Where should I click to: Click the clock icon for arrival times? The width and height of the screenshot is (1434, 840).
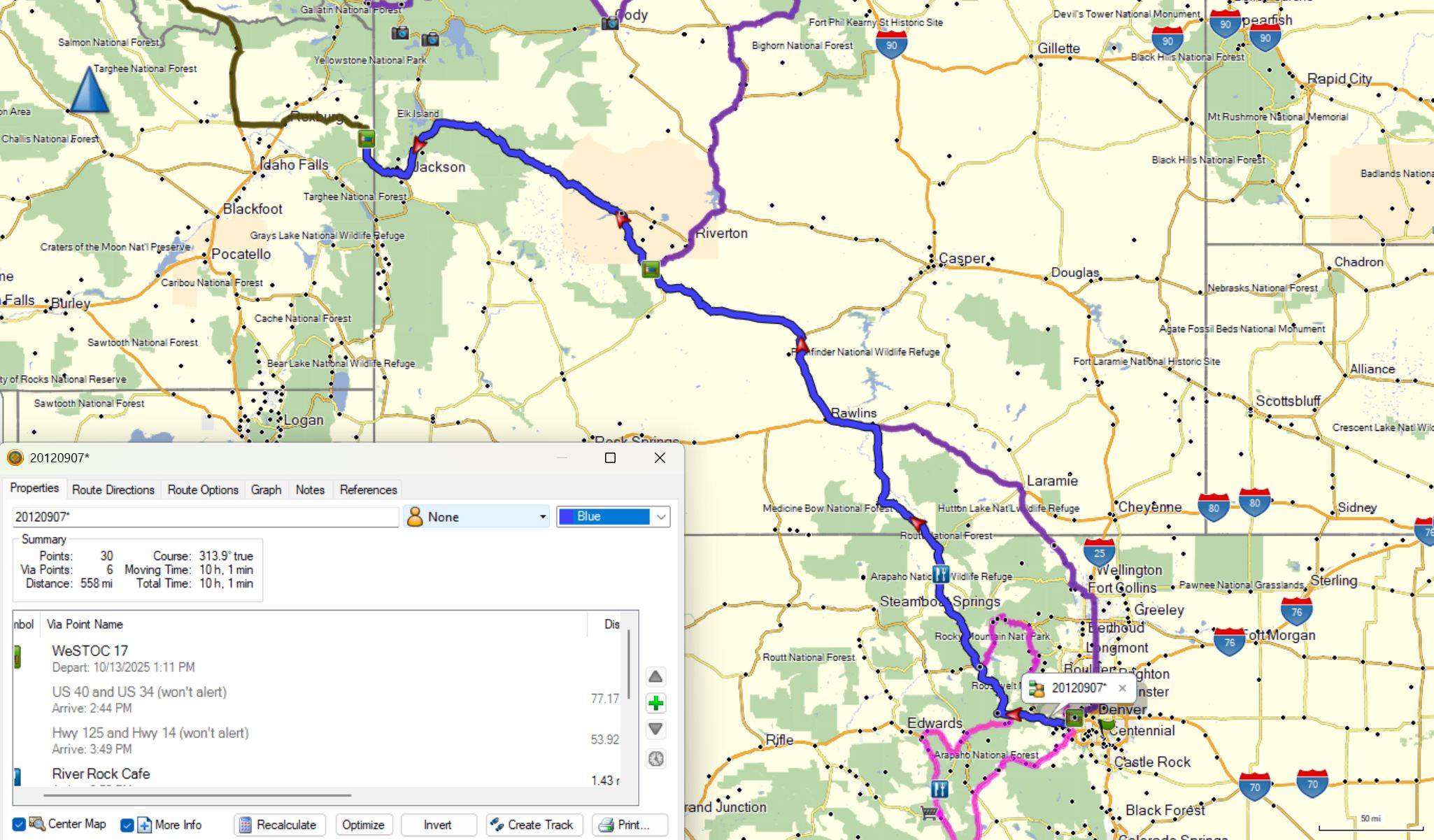tap(655, 759)
